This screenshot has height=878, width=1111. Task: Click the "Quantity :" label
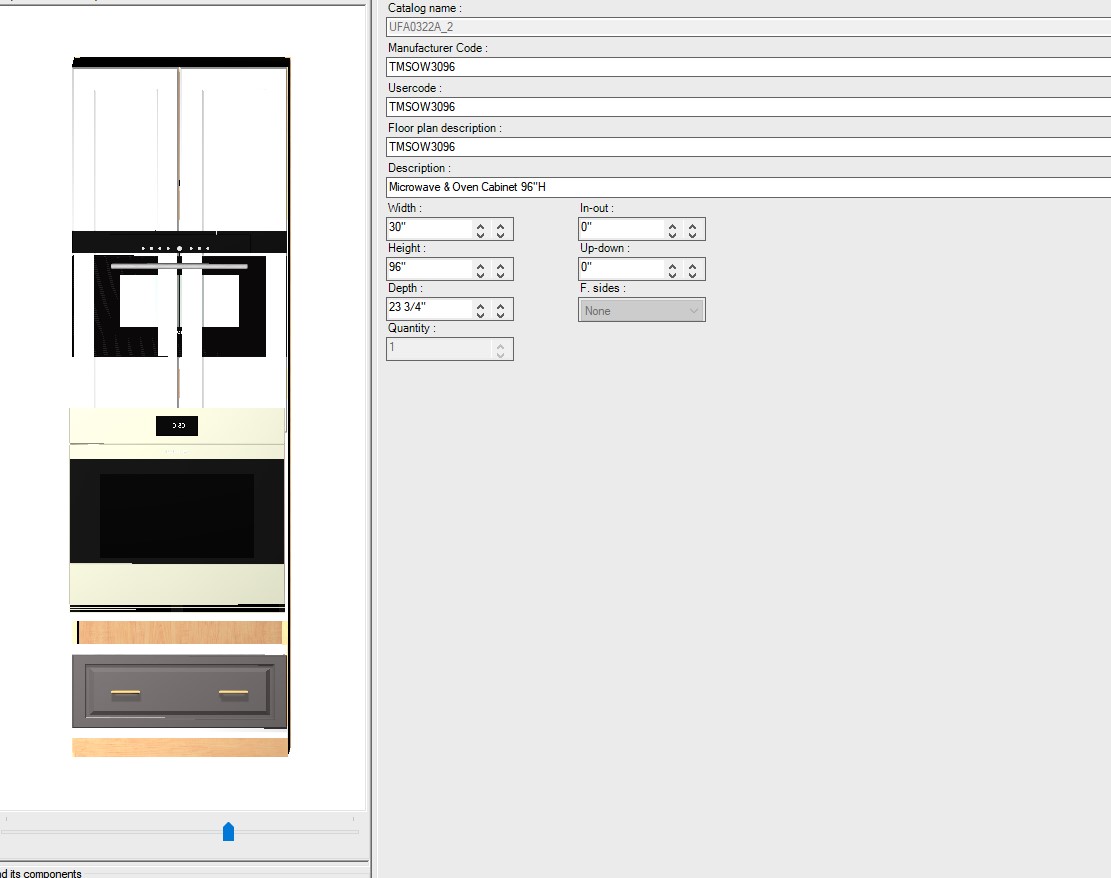[x=412, y=328]
